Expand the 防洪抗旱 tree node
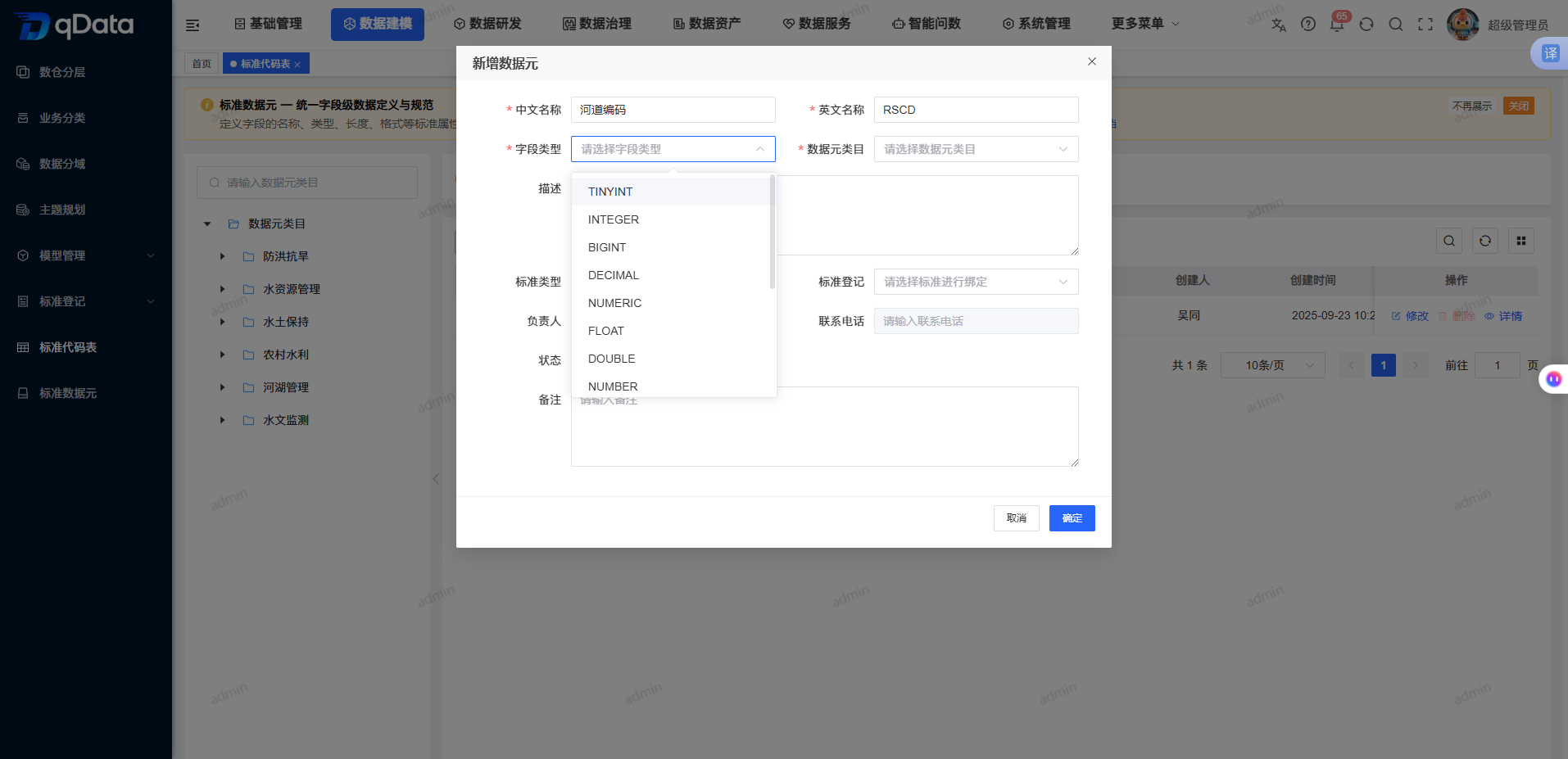The width and height of the screenshot is (1568, 759). tap(222, 256)
